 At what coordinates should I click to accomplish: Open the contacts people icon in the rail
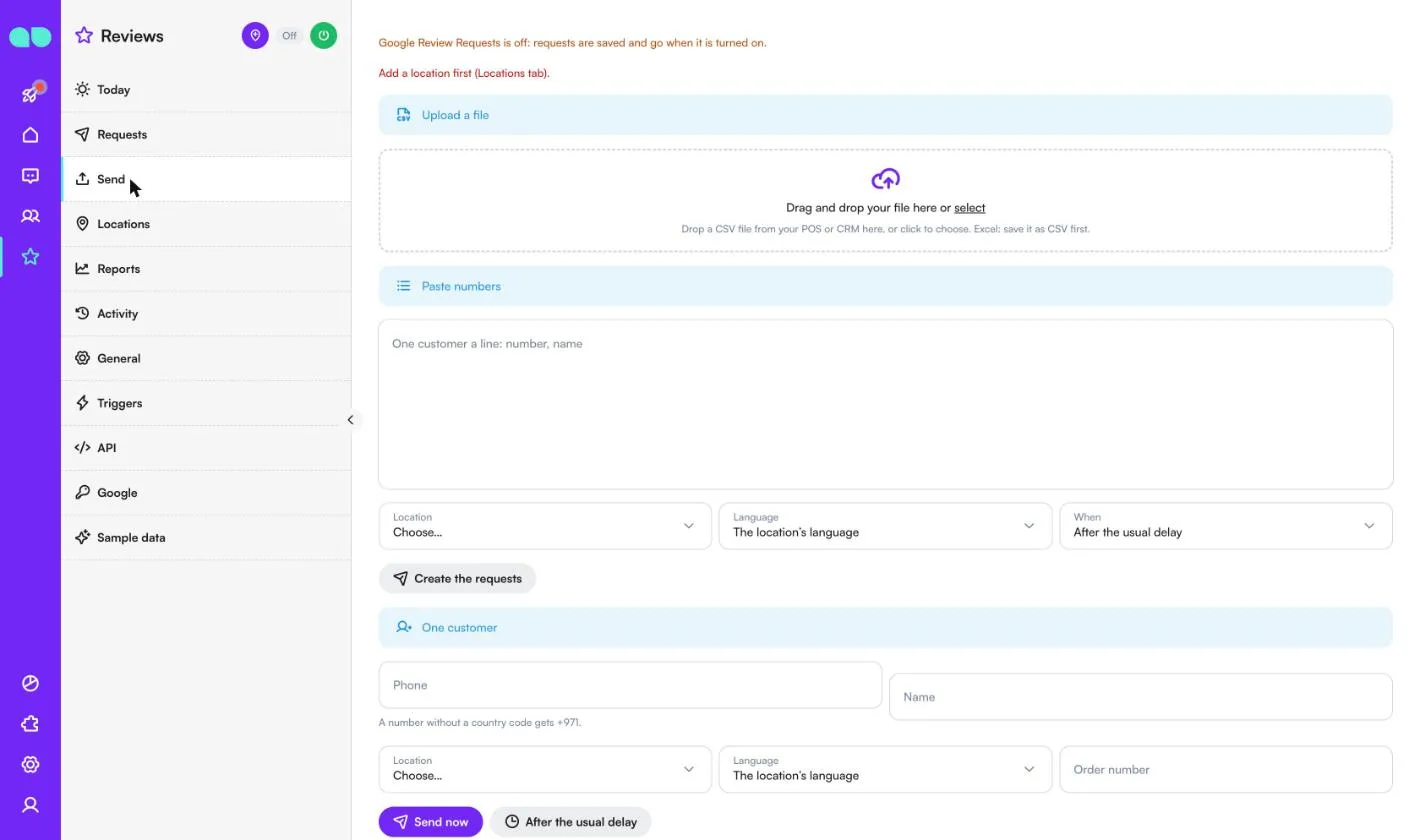pyautogui.click(x=30, y=216)
